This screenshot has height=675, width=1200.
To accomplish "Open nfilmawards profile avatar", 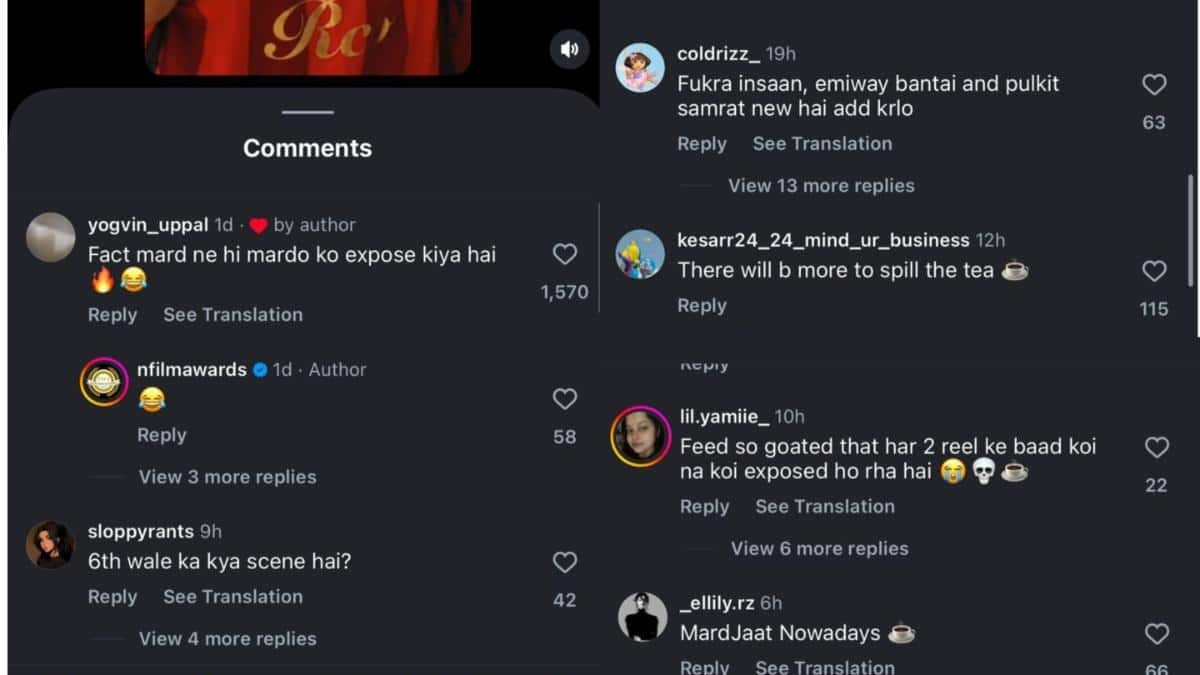I will (x=104, y=381).
